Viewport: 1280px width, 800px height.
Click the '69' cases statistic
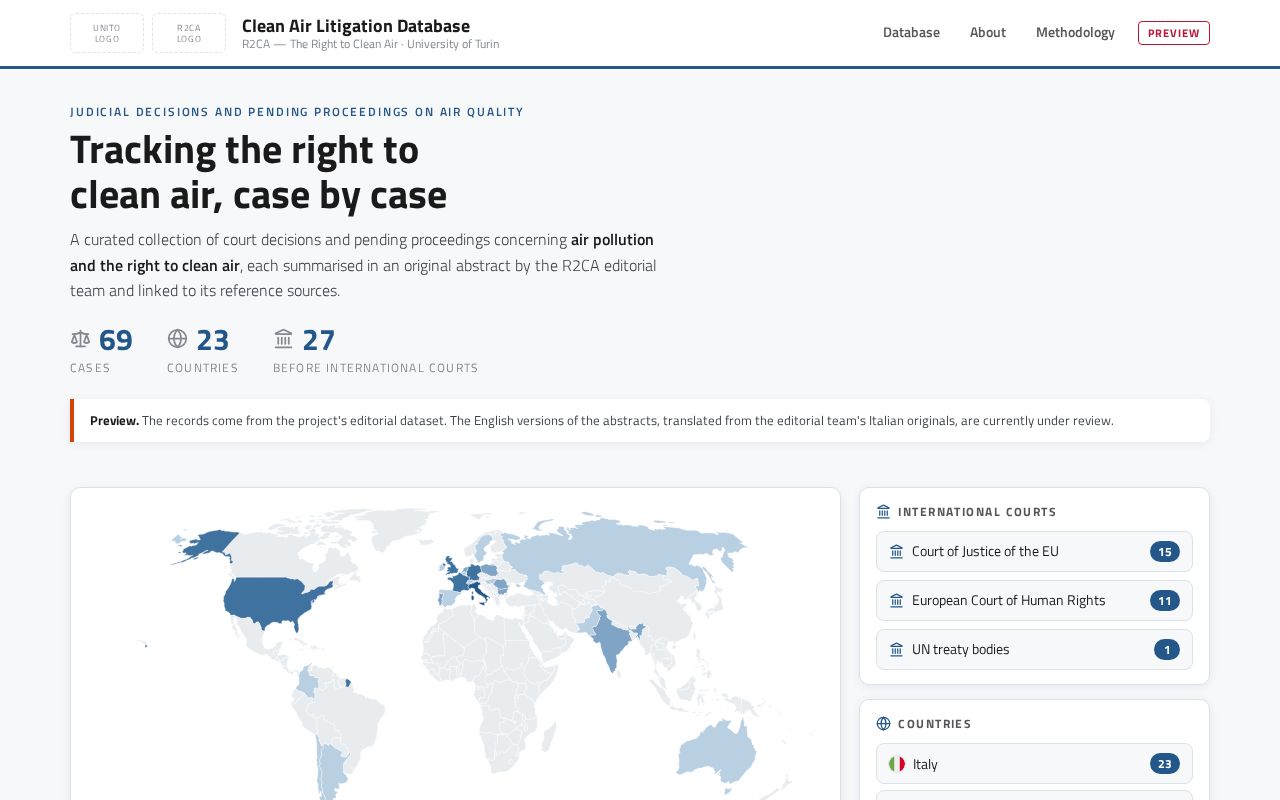pos(116,340)
